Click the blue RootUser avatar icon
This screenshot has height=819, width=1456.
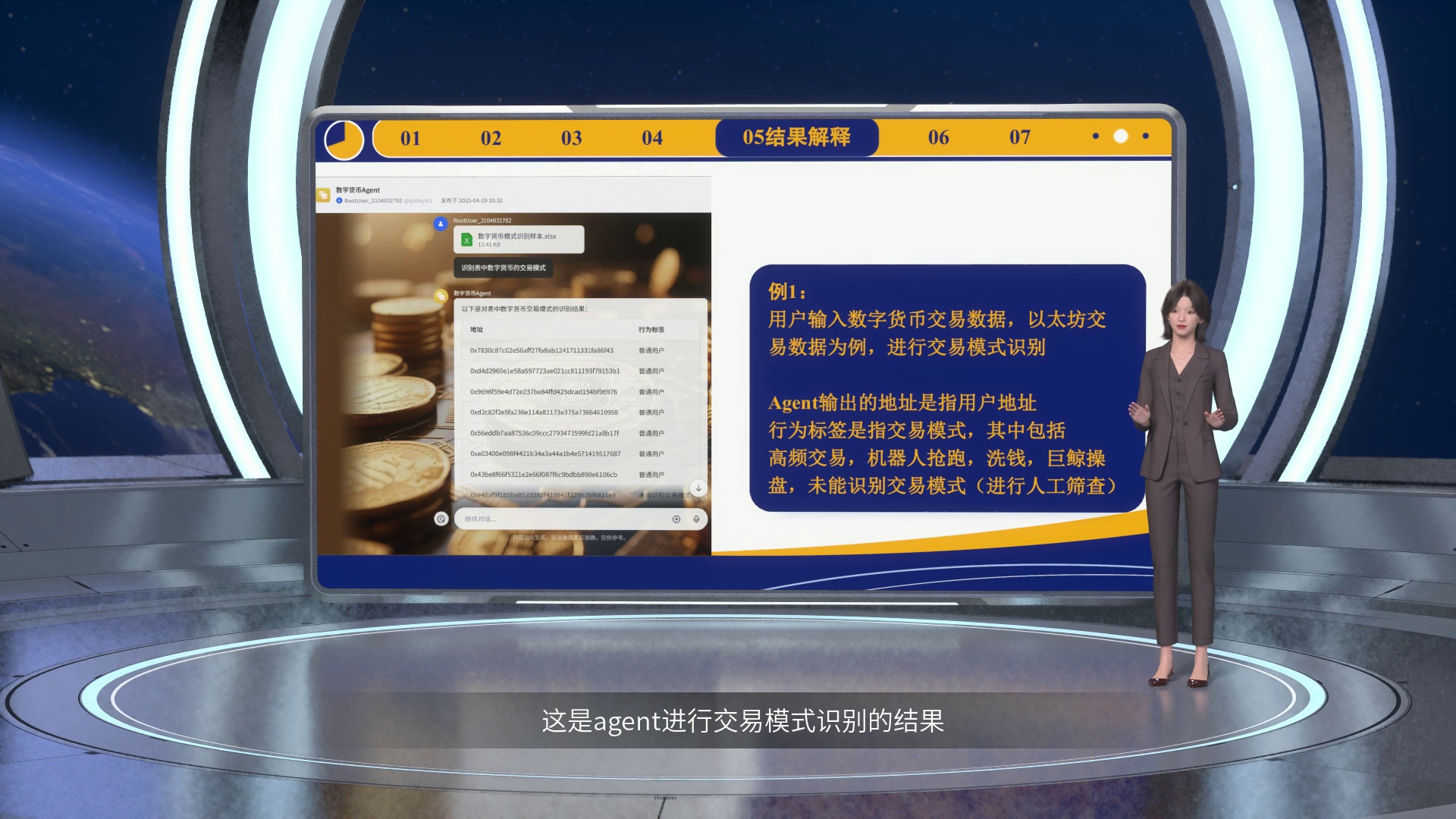point(441,224)
